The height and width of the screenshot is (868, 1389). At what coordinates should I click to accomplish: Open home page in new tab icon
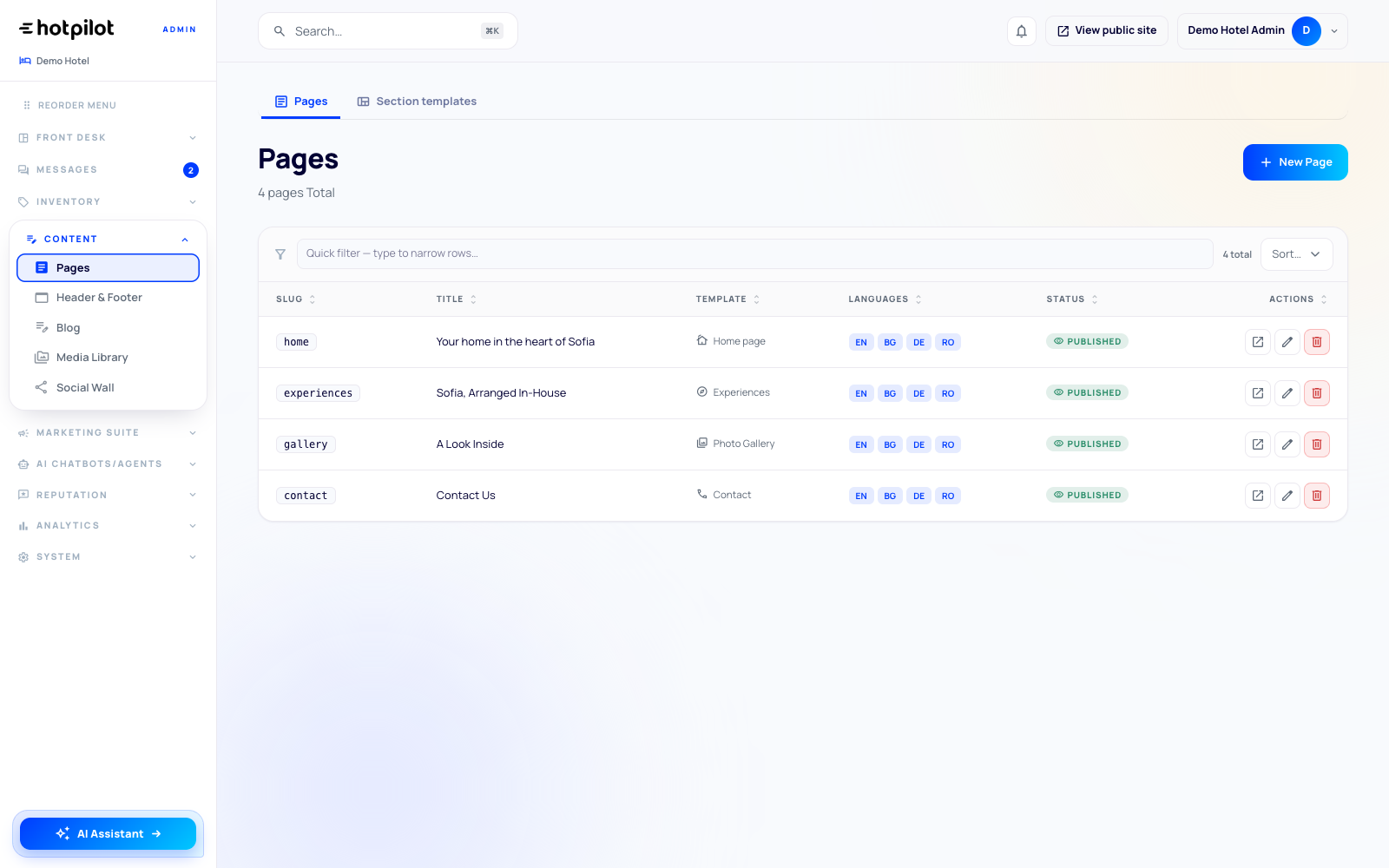click(1258, 342)
